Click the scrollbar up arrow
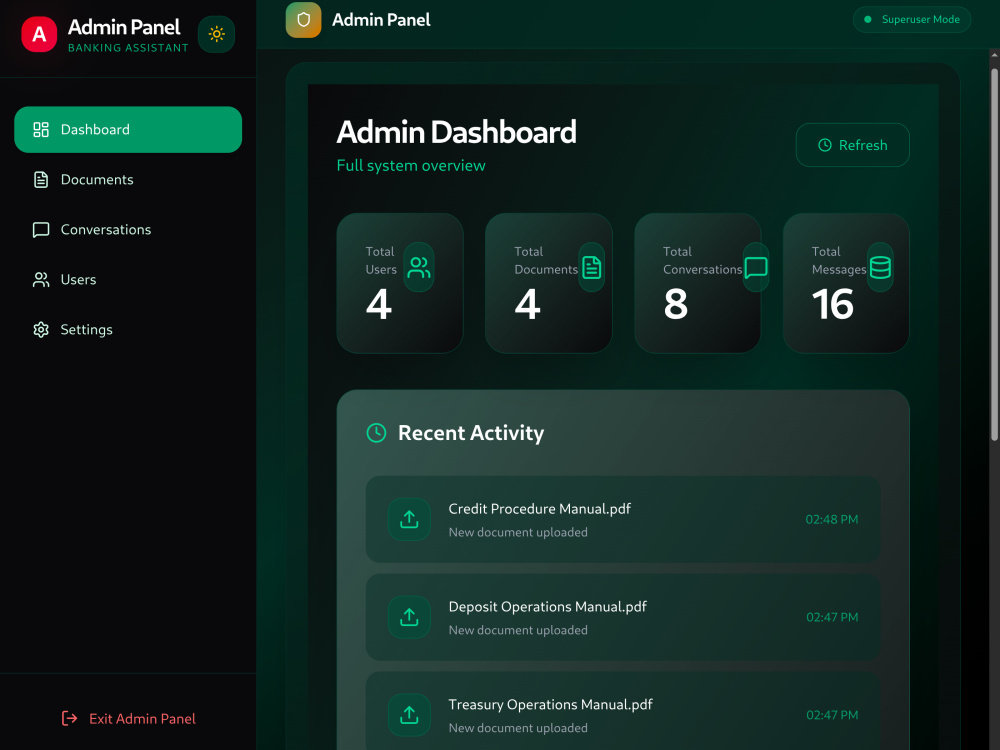Image resolution: width=1000 pixels, height=750 pixels. point(994,55)
